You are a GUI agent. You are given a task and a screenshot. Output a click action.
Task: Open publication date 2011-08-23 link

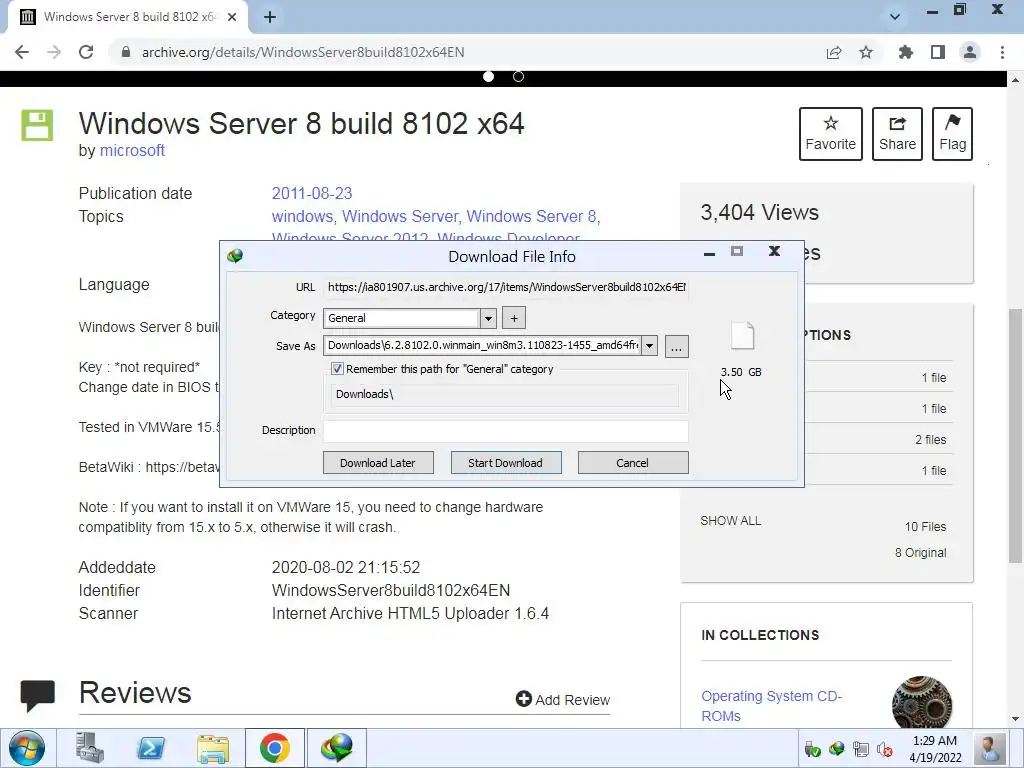[312, 193]
